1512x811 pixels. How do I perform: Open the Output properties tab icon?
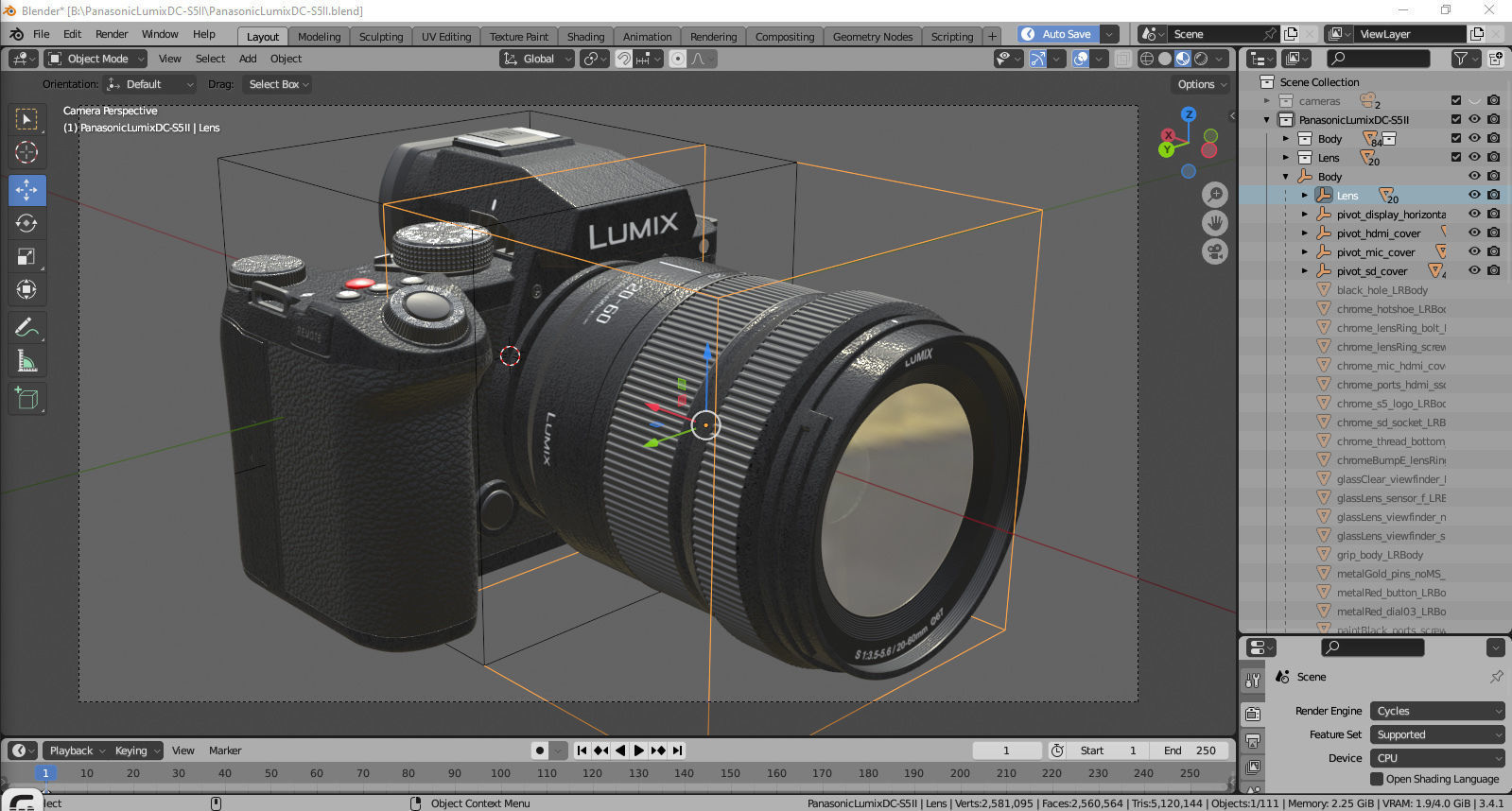(1253, 740)
